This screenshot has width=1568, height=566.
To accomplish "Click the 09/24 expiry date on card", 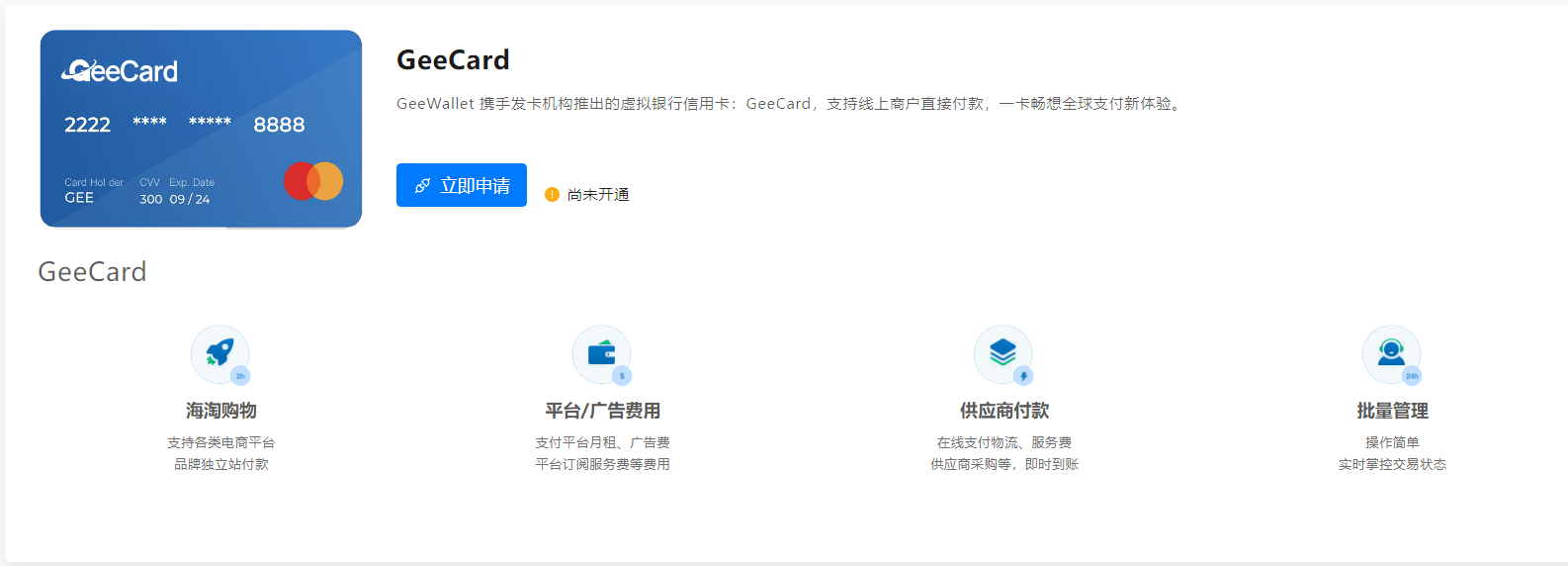I will pyautogui.click(x=190, y=199).
